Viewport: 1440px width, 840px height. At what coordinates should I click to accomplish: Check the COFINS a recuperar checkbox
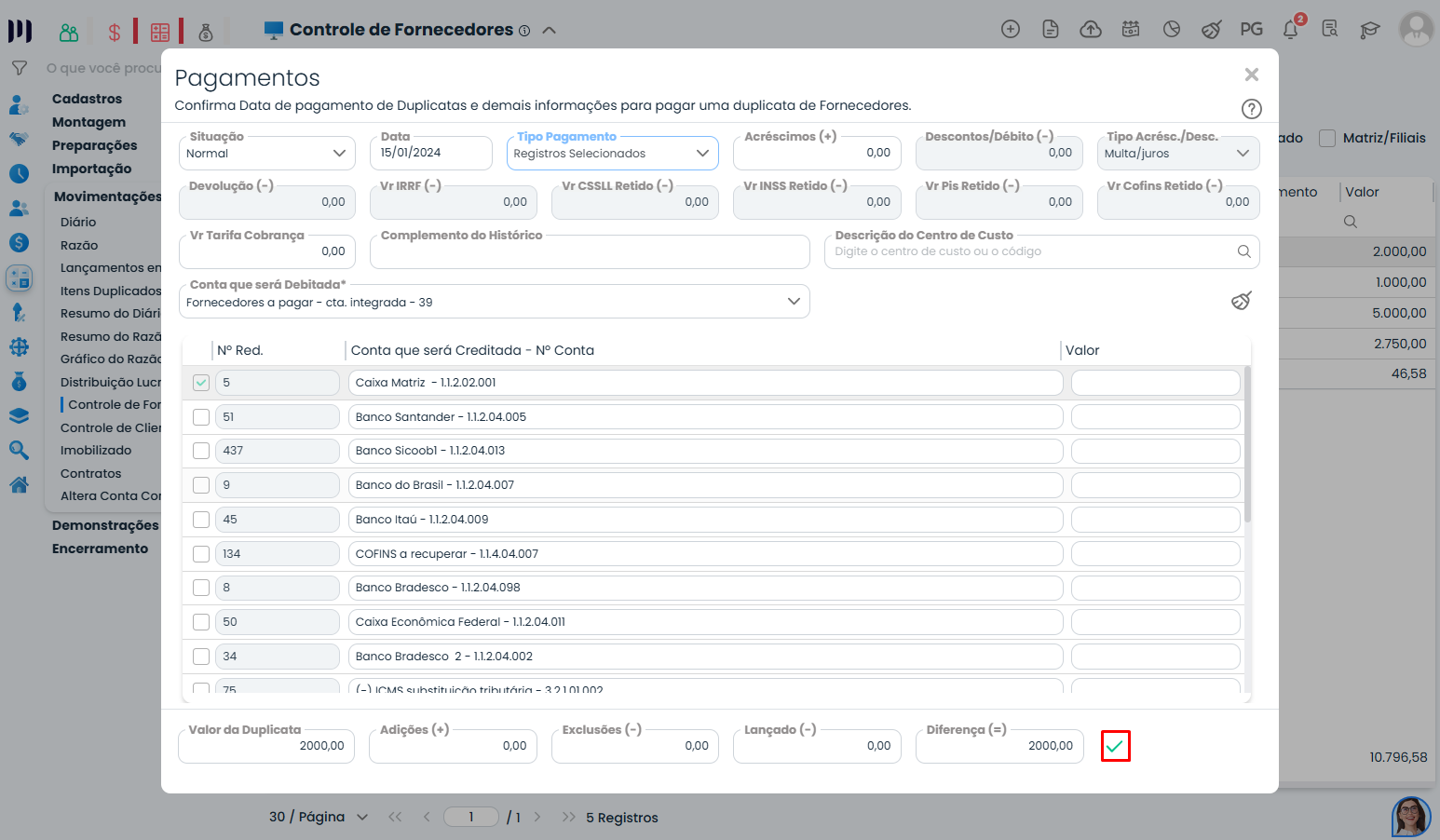coord(201,554)
